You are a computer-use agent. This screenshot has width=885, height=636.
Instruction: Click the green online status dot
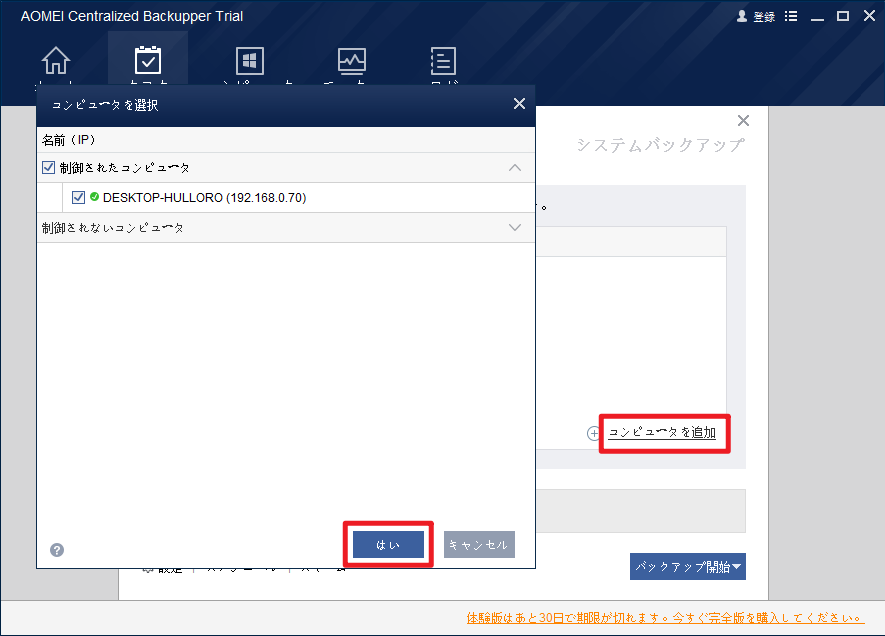coord(94,197)
